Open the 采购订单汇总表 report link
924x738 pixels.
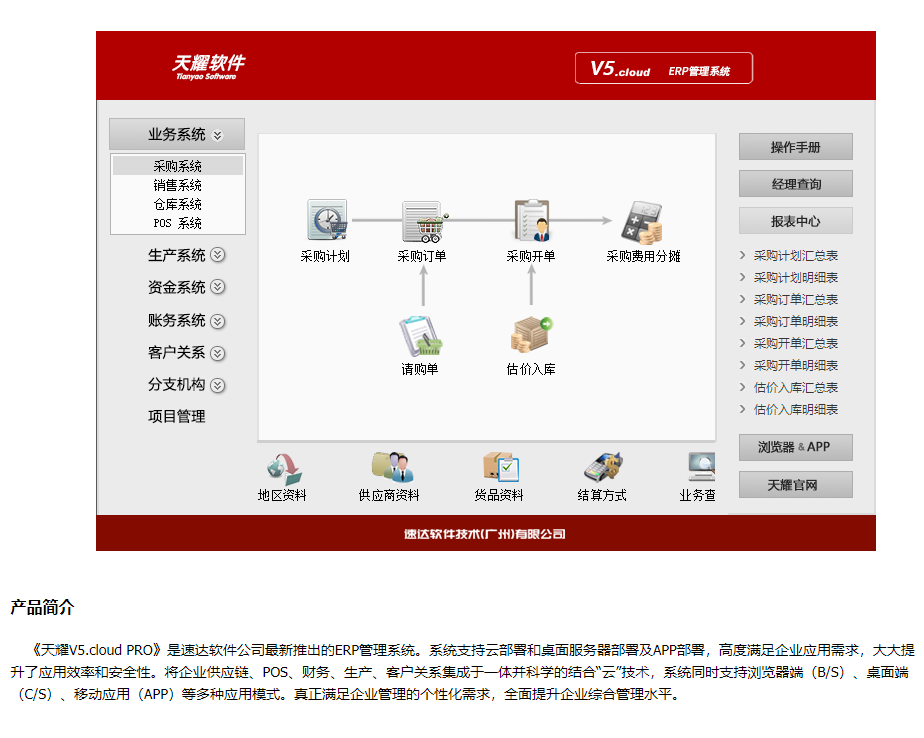(x=796, y=299)
